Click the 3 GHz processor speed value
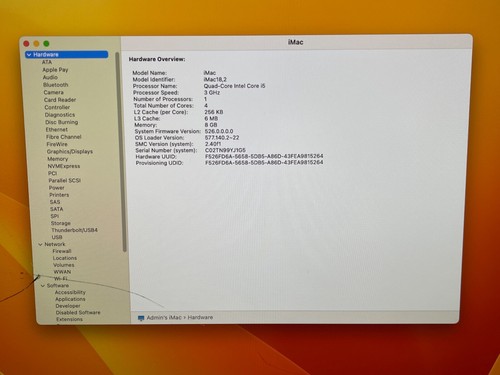 tap(212, 92)
